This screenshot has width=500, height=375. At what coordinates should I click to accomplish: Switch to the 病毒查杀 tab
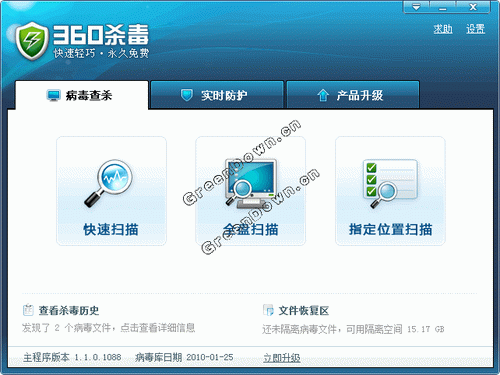click(82, 95)
